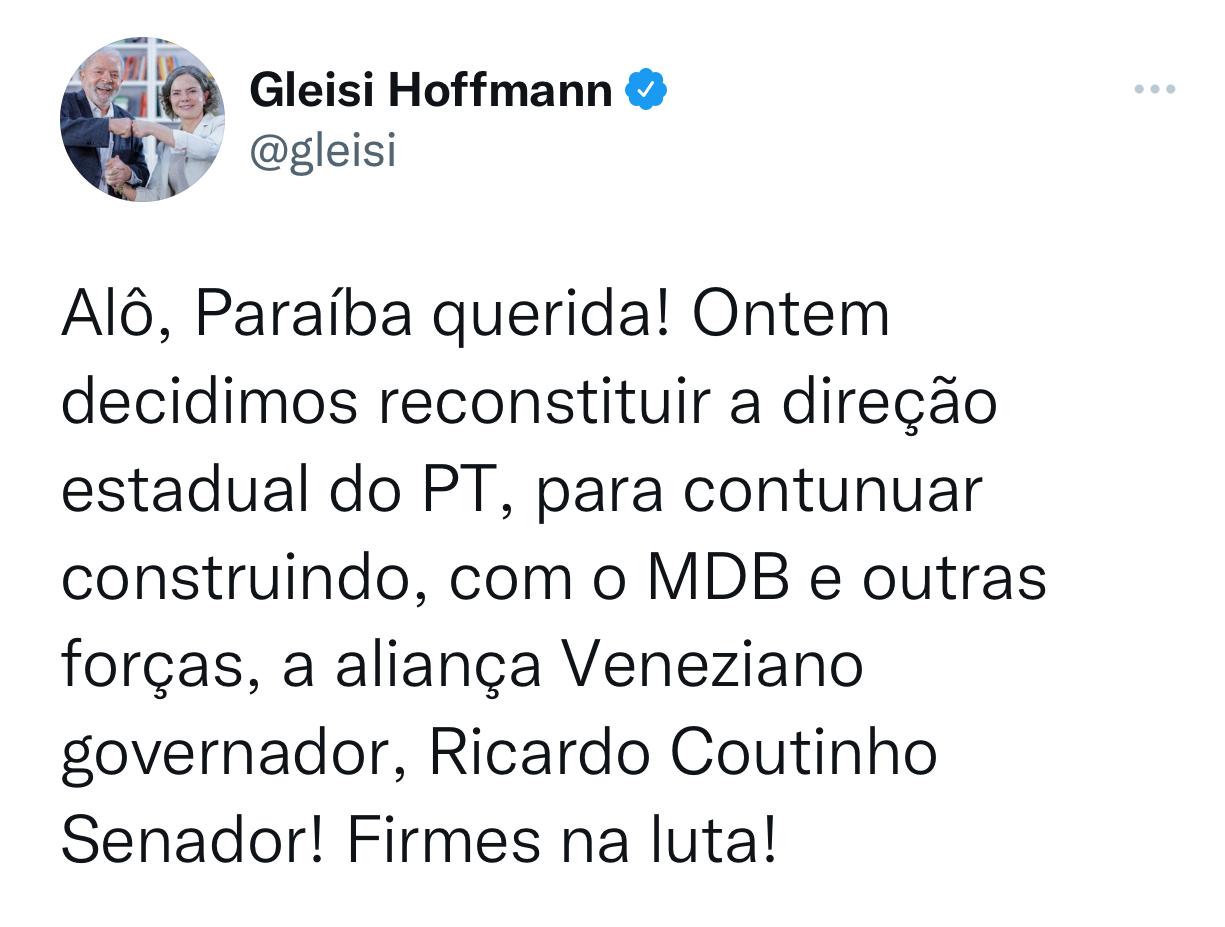Click the word "Paraíba" in the tweet
The width and height of the screenshot is (1225, 927).
click(x=304, y=316)
